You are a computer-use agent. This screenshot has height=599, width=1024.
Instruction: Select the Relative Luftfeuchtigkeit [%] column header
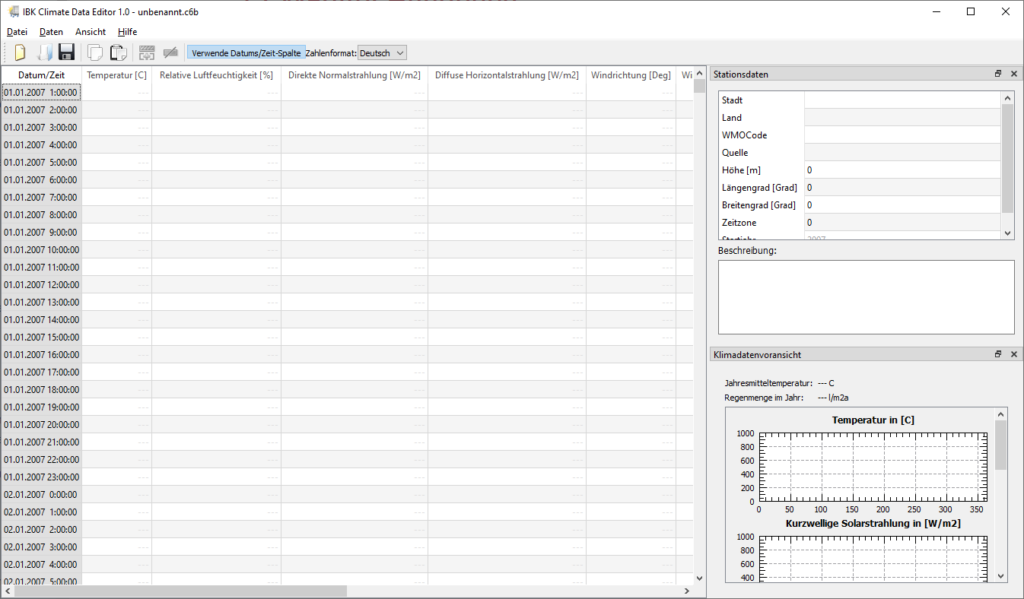216,75
